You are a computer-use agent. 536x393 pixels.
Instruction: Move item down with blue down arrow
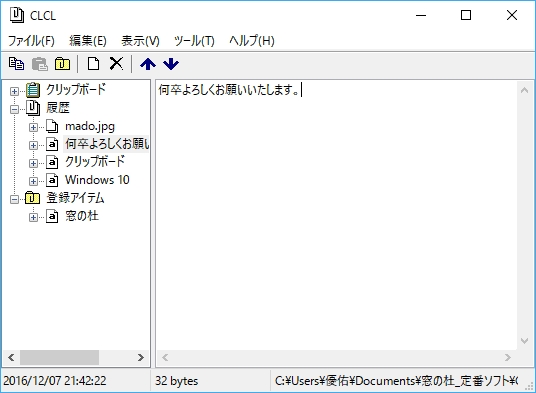[x=171, y=64]
